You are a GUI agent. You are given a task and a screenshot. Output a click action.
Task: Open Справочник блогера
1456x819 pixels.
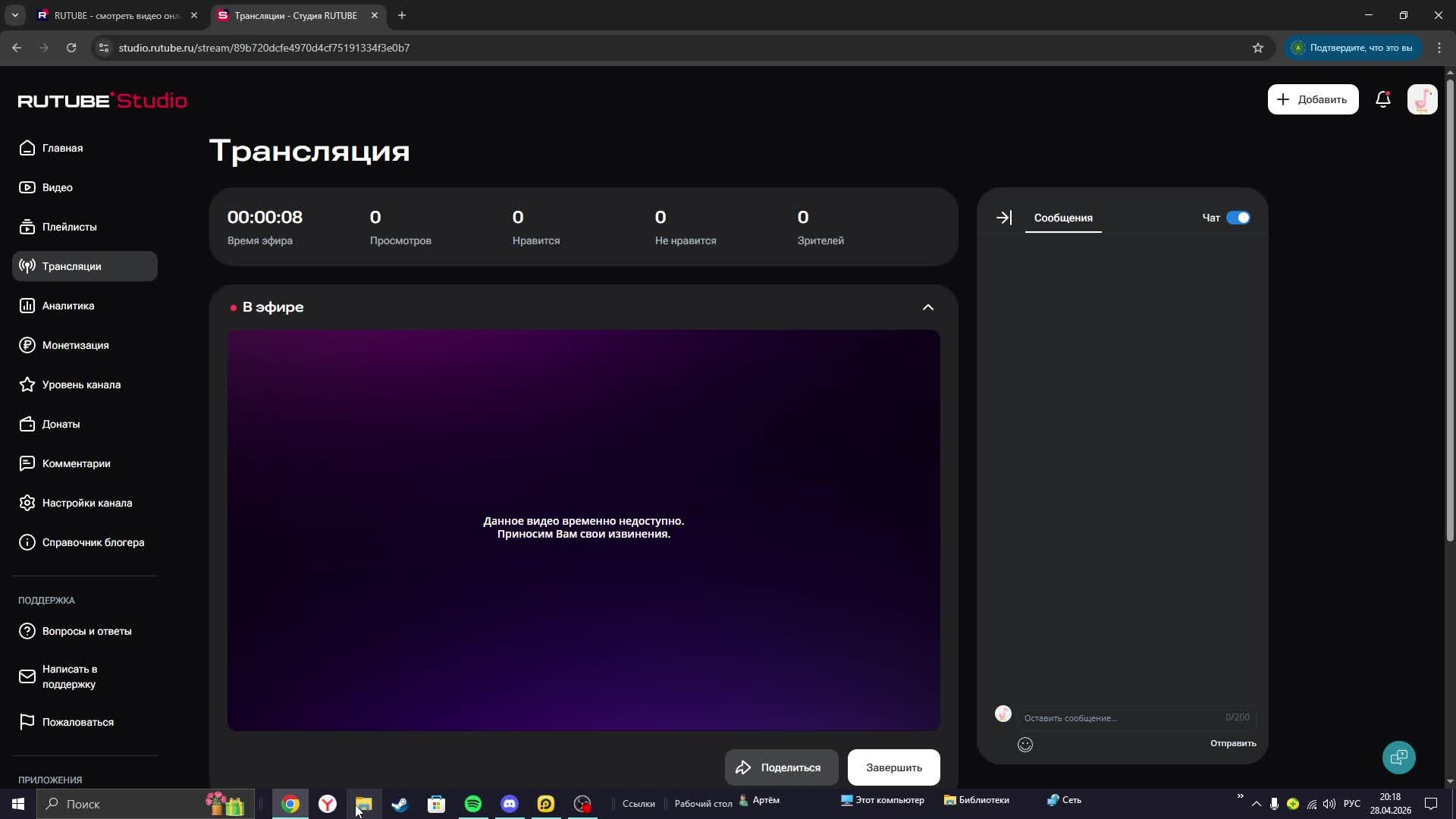pos(85,542)
